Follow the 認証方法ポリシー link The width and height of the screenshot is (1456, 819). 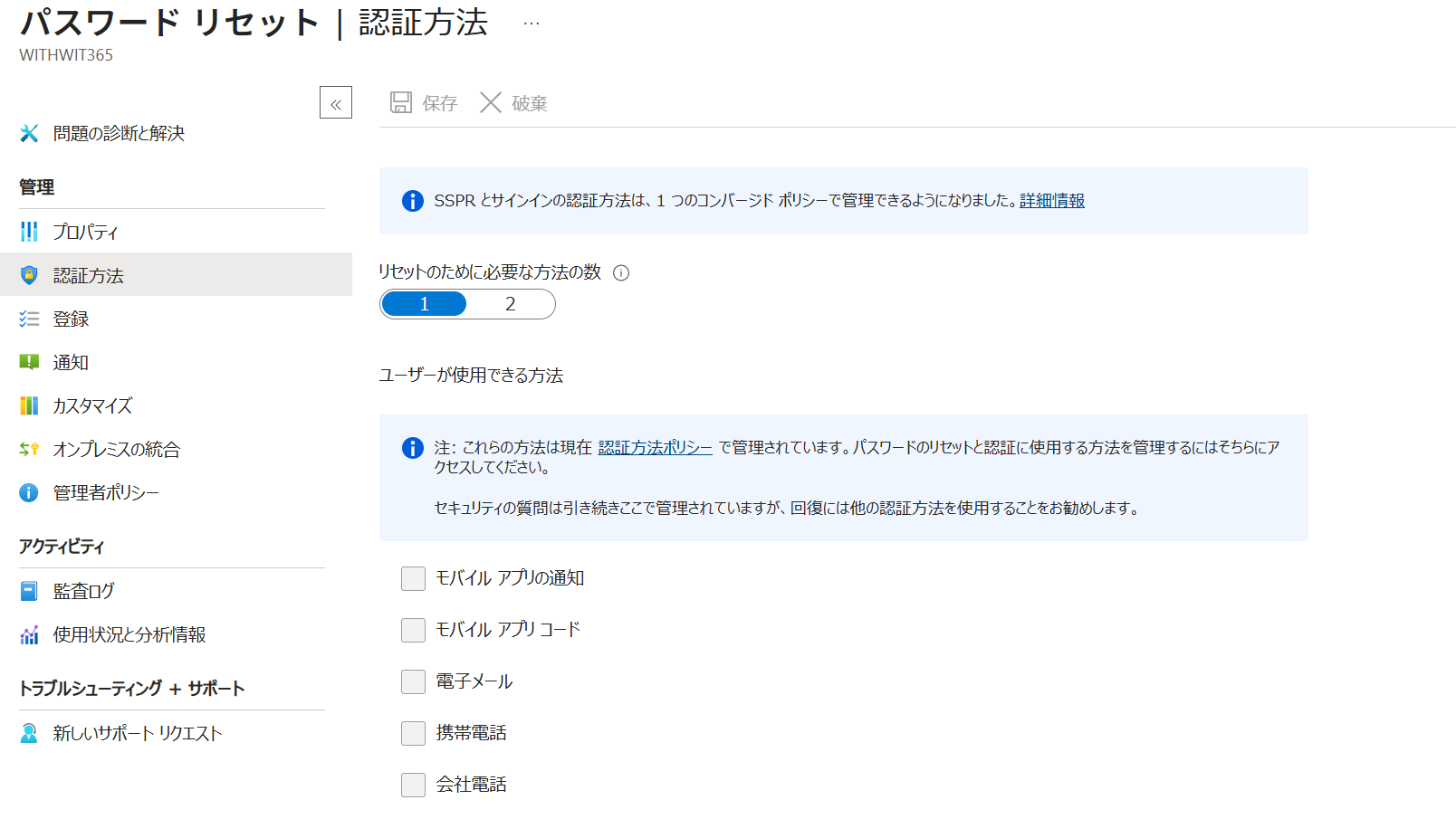[x=655, y=447]
